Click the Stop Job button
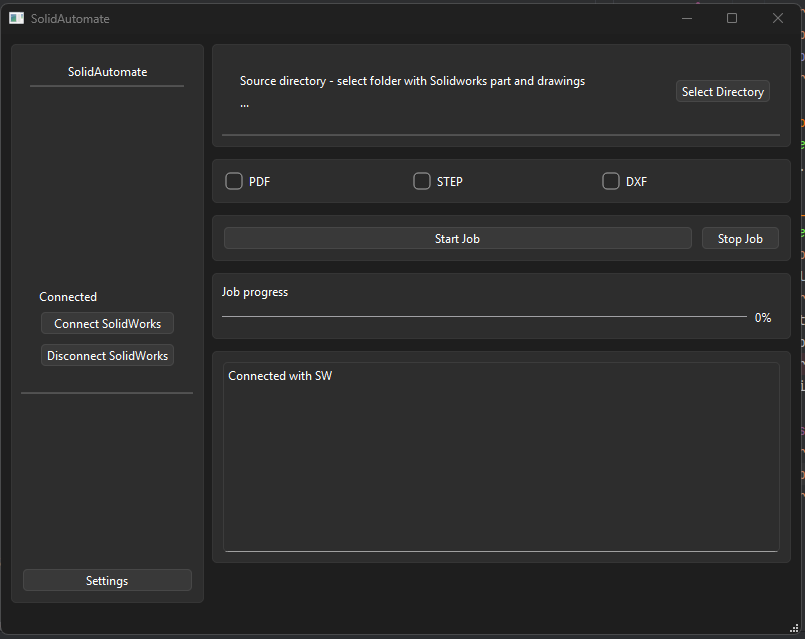The width and height of the screenshot is (805, 639). click(740, 238)
